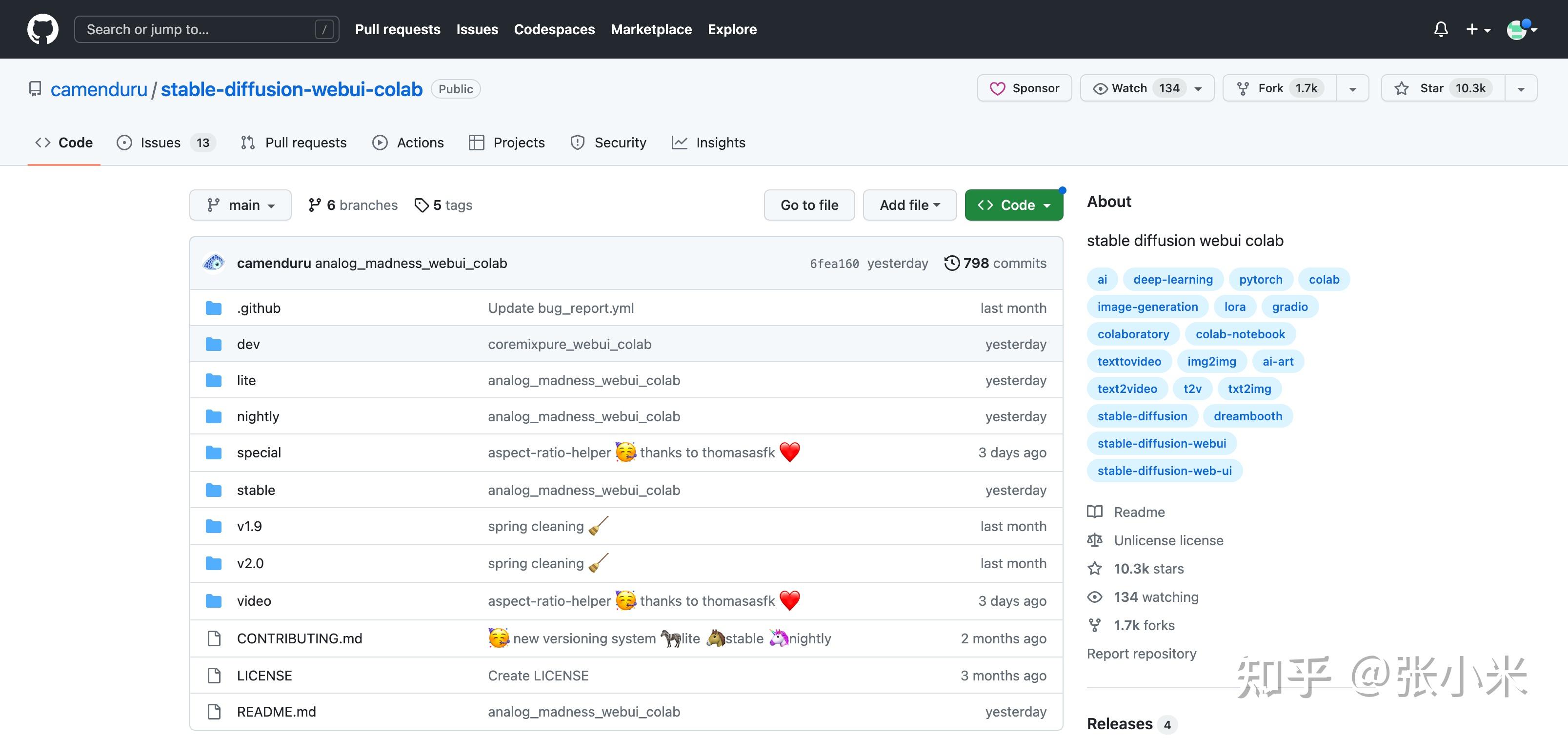The image size is (1568, 740).
Task: Select the stable-diffusion topic tag
Action: [1142, 416]
